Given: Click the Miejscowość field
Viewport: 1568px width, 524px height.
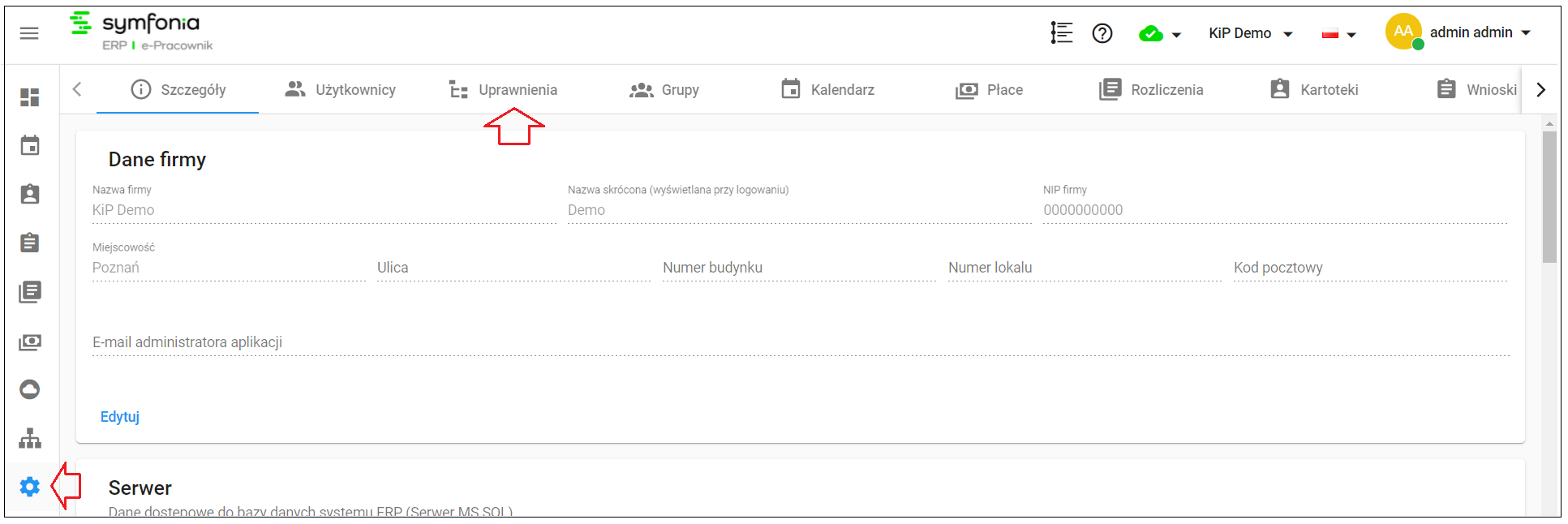Looking at the screenshot, I should [x=229, y=268].
